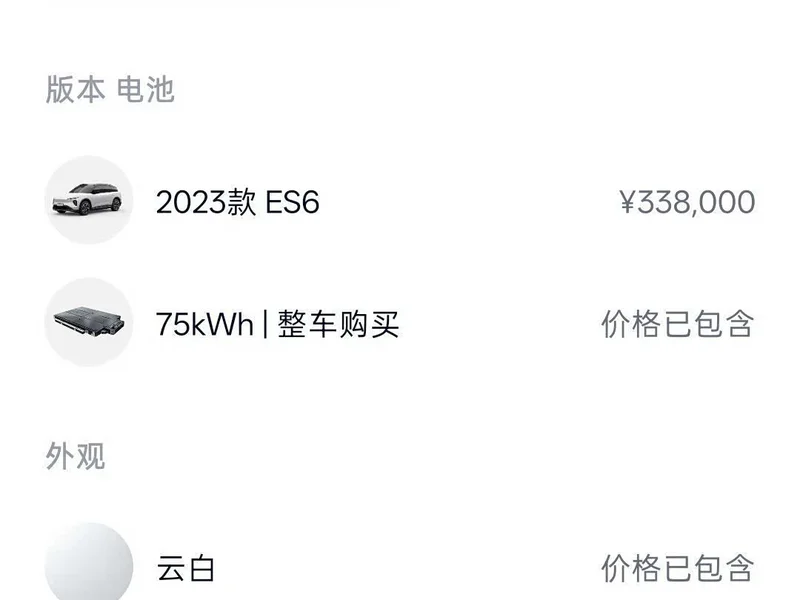Image resolution: width=800 pixels, height=600 pixels.
Task: Tap 价格已包含 in the battery row
Action: [x=678, y=324]
